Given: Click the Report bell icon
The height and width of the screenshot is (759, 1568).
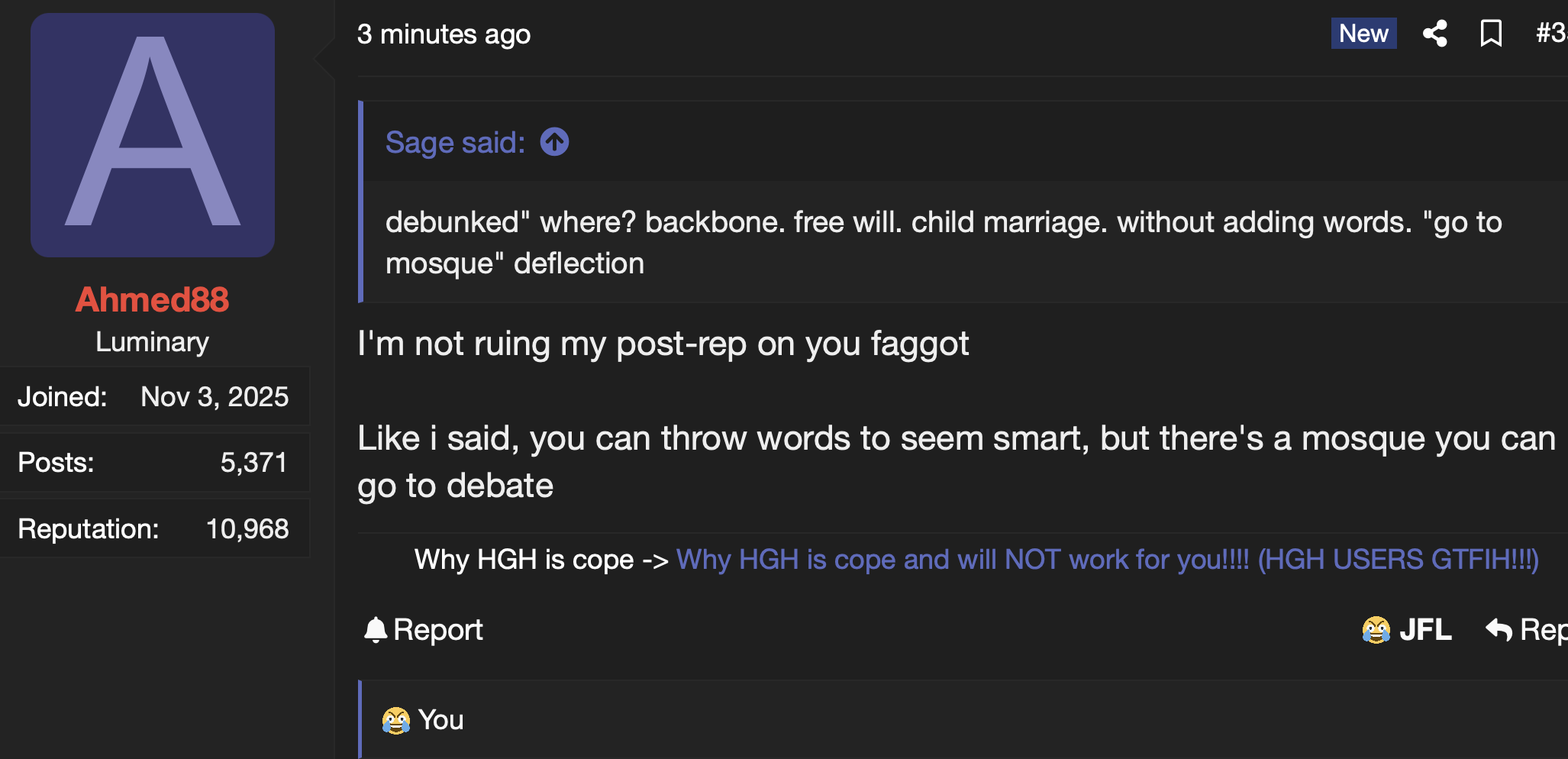Looking at the screenshot, I should pyautogui.click(x=376, y=630).
